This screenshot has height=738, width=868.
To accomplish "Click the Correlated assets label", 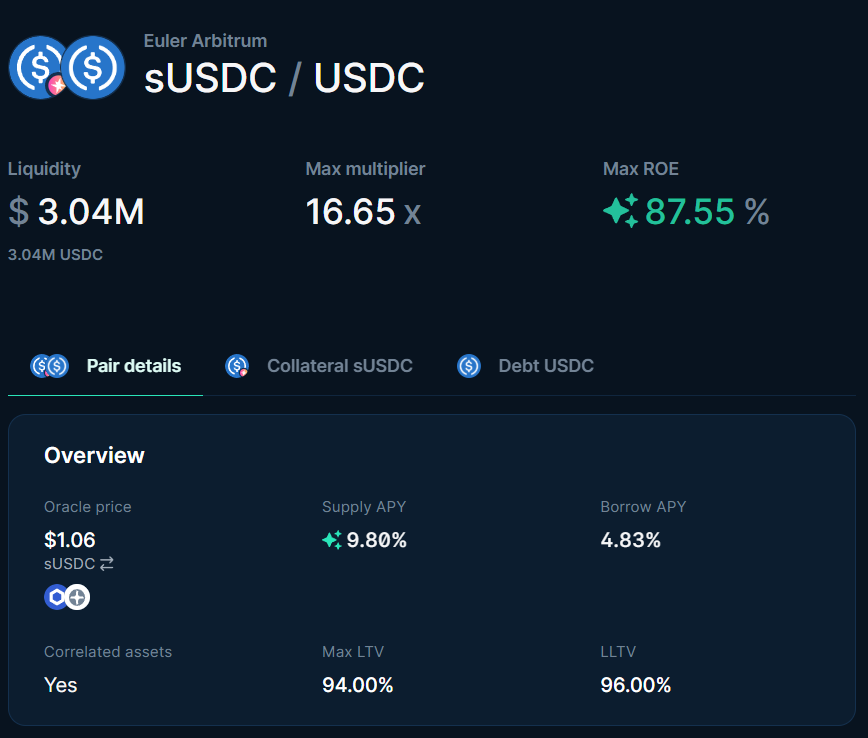I will click(x=108, y=652).
